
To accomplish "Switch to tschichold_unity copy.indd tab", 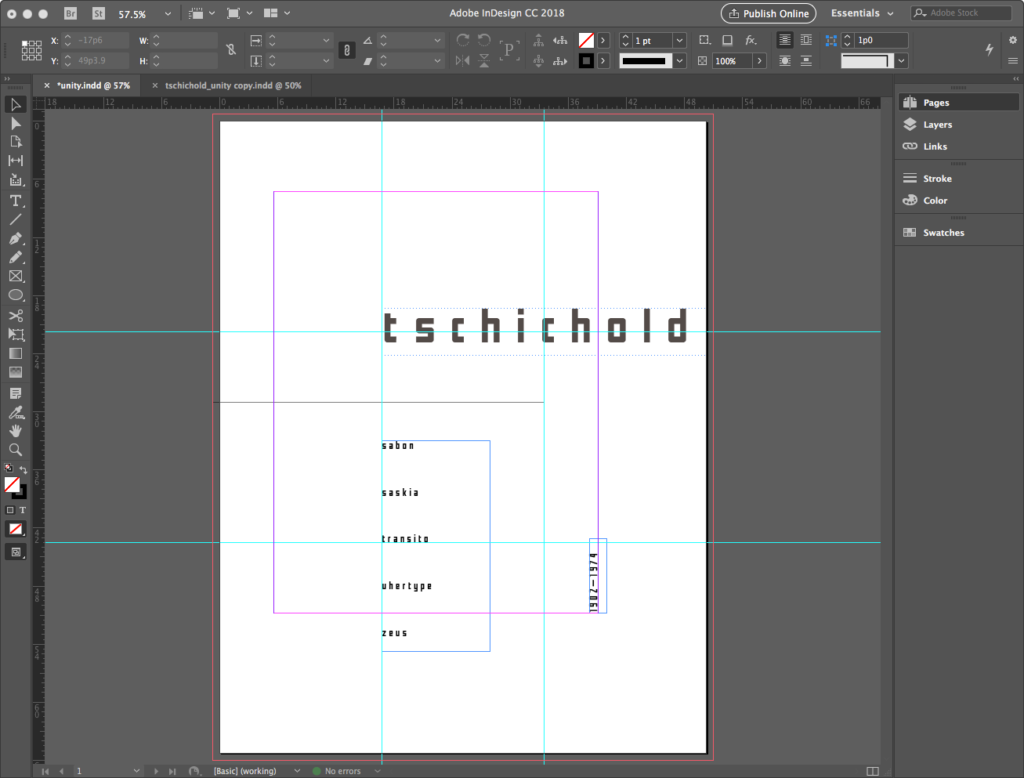I will pos(233,86).
